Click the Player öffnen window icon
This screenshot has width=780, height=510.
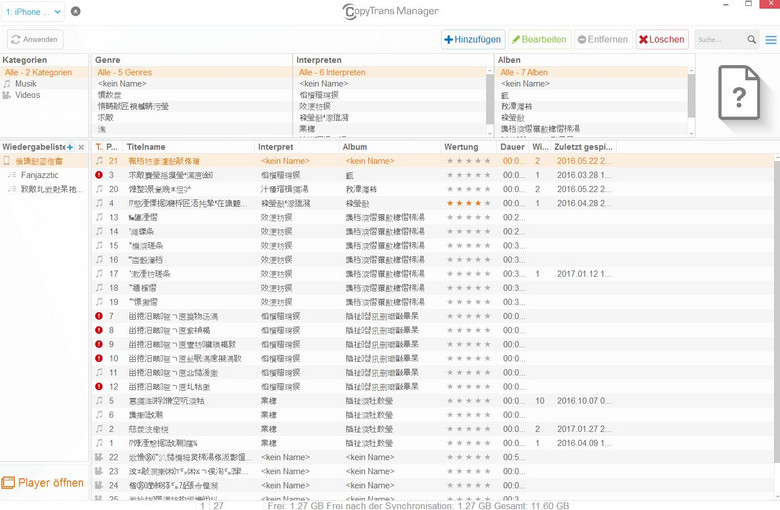point(8,483)
